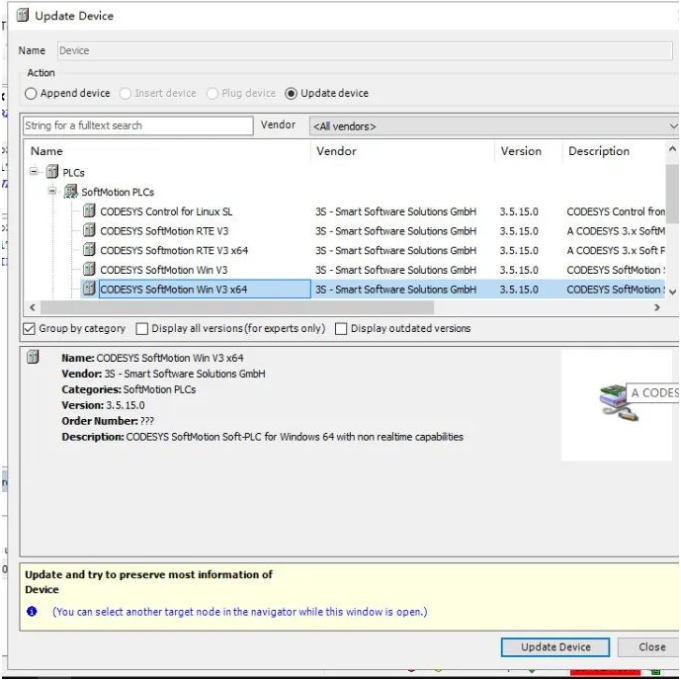
Task: Click the Update Device button
Action: point(555,647)
